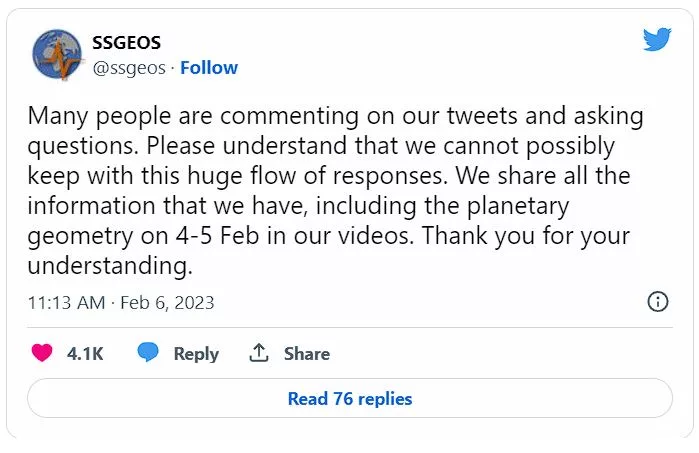Click the Twitter bird logo

coord(657,39)
